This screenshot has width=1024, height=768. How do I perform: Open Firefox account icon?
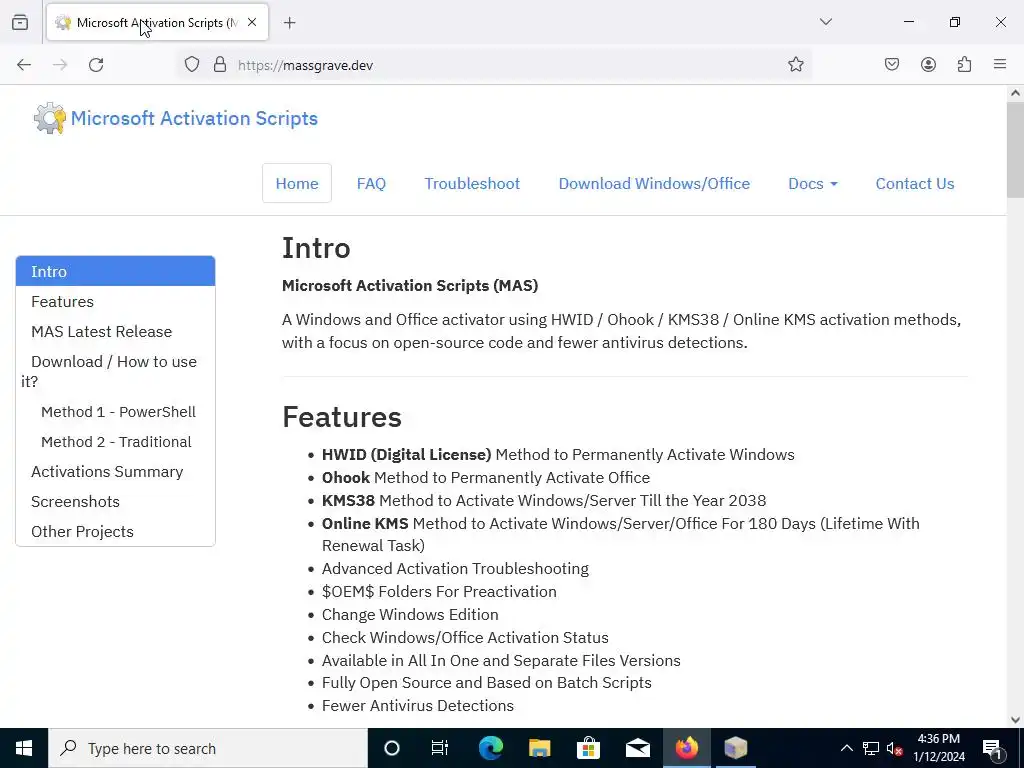(928, 64)
